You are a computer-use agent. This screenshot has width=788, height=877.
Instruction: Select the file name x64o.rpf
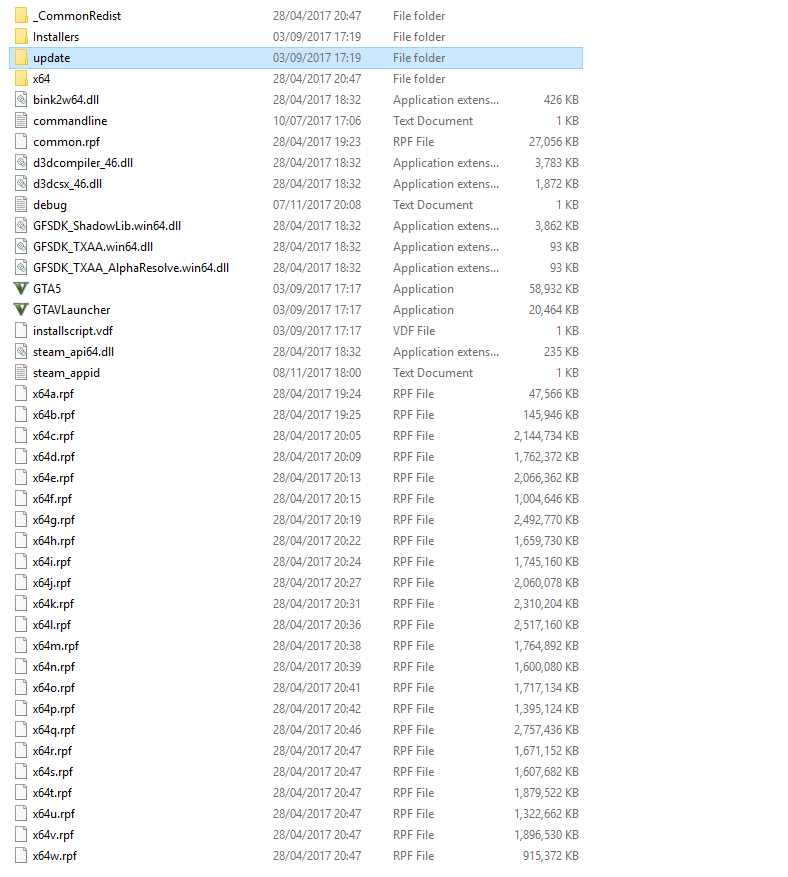pyautogui.click(x=54, y=688)
